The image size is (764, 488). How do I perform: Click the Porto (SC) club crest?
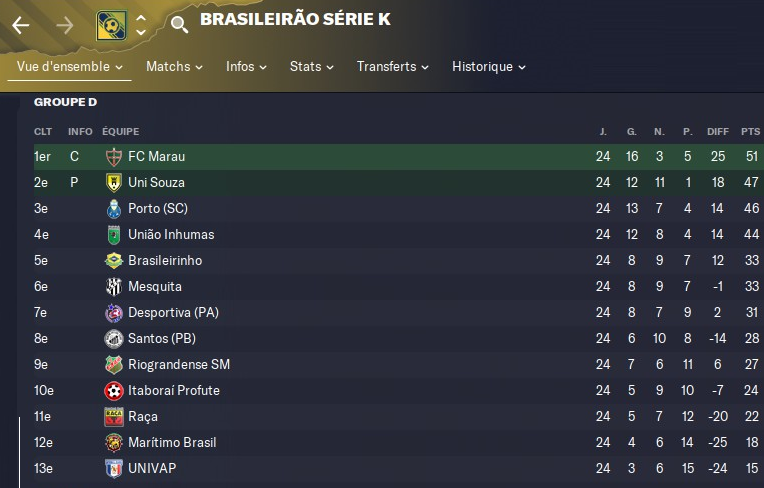(113, 209)
